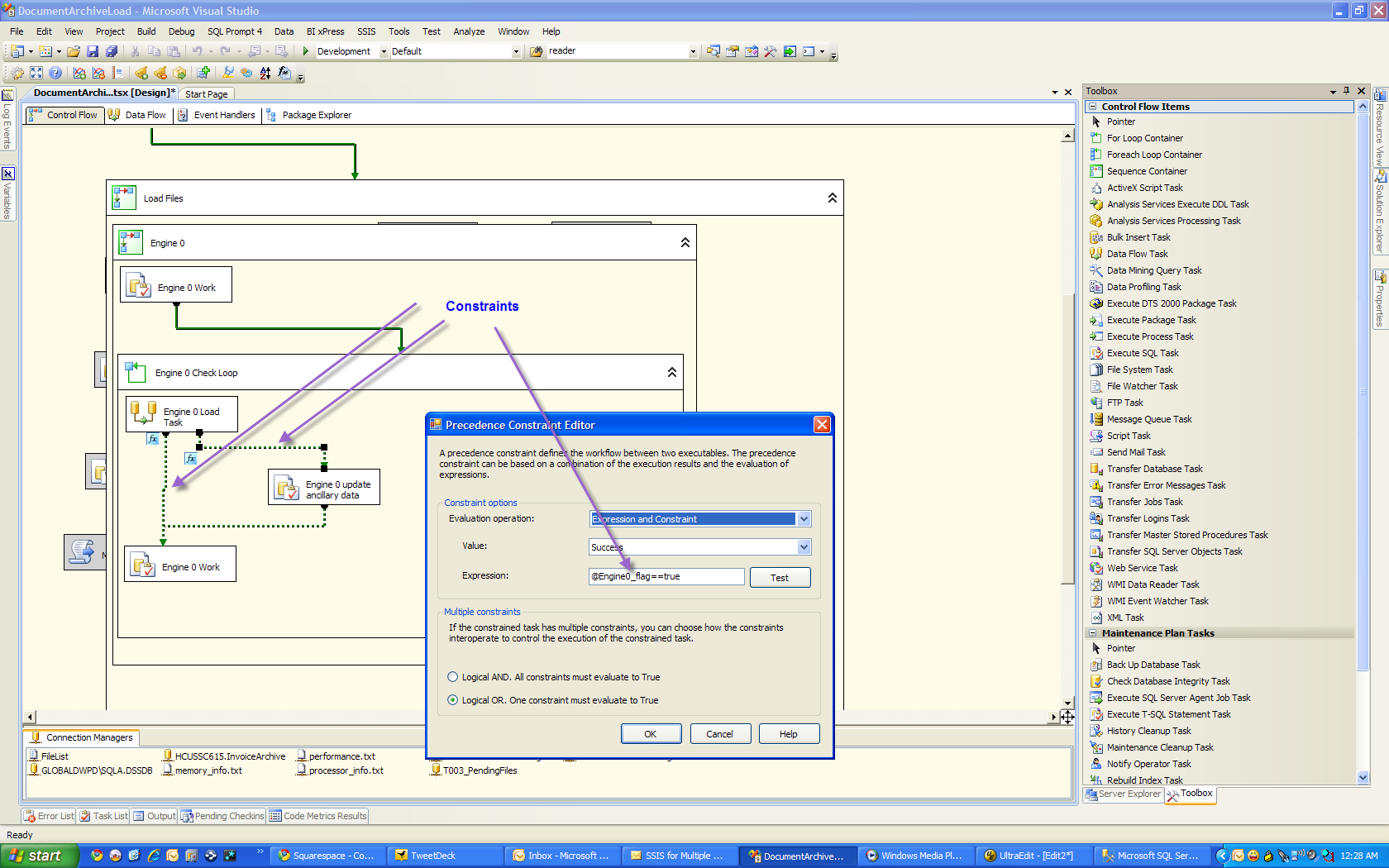
Task: Switch to the Event Handlers tab
Action: click(x=217, y=115)
